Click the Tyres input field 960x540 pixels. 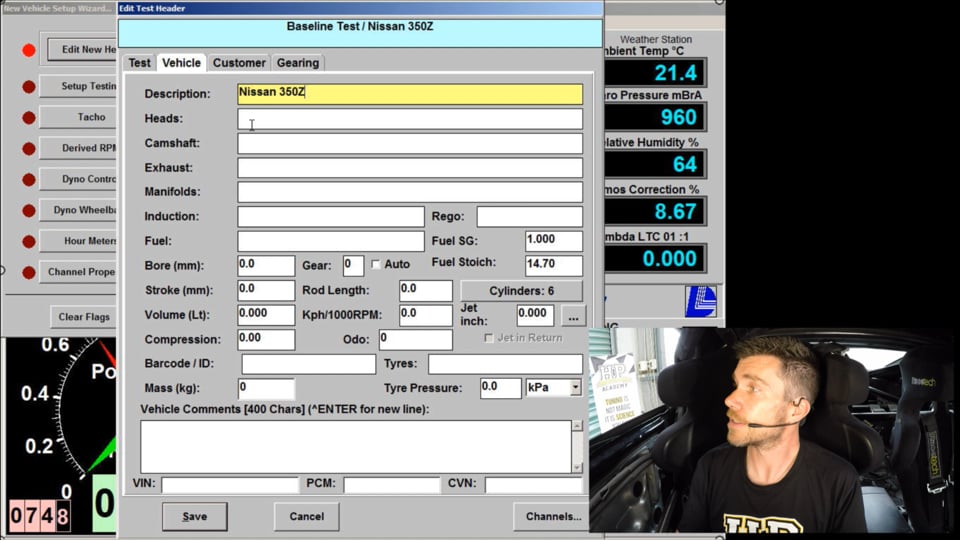[x=505, y=364]
